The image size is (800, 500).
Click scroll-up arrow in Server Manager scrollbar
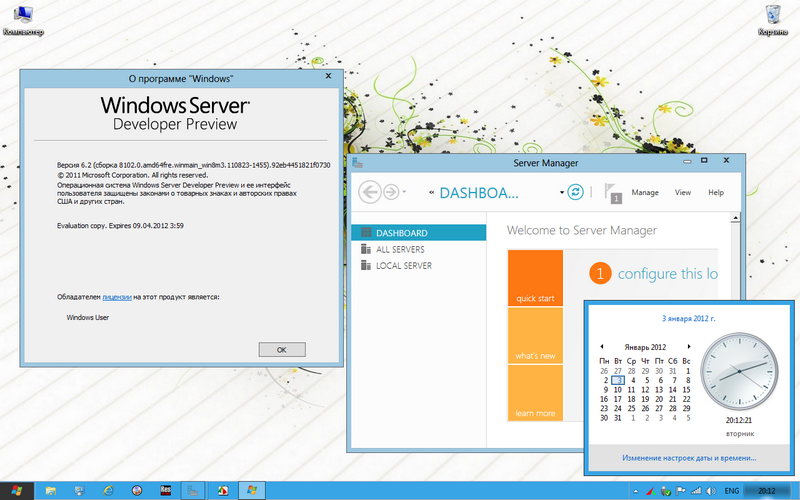[735, 218]
